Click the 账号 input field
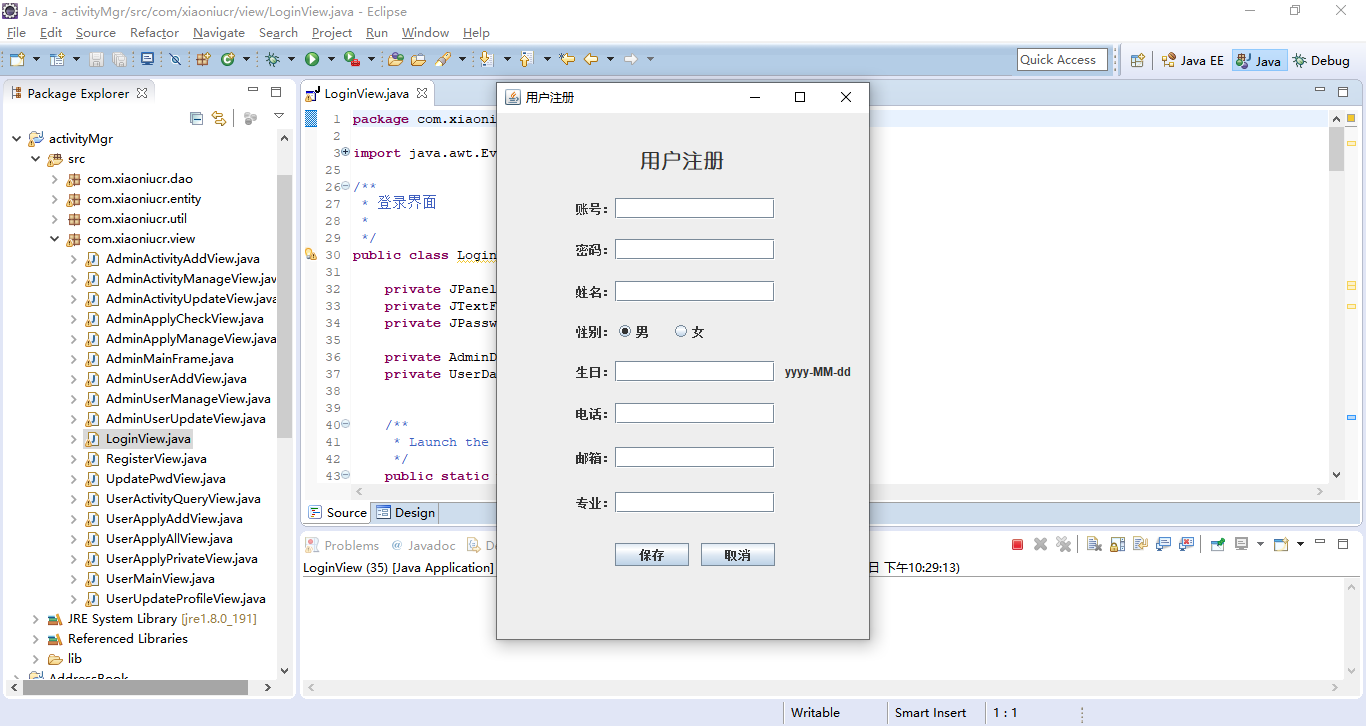The width and height of the screenshot is (1366, 726). [x=694, y=208]
